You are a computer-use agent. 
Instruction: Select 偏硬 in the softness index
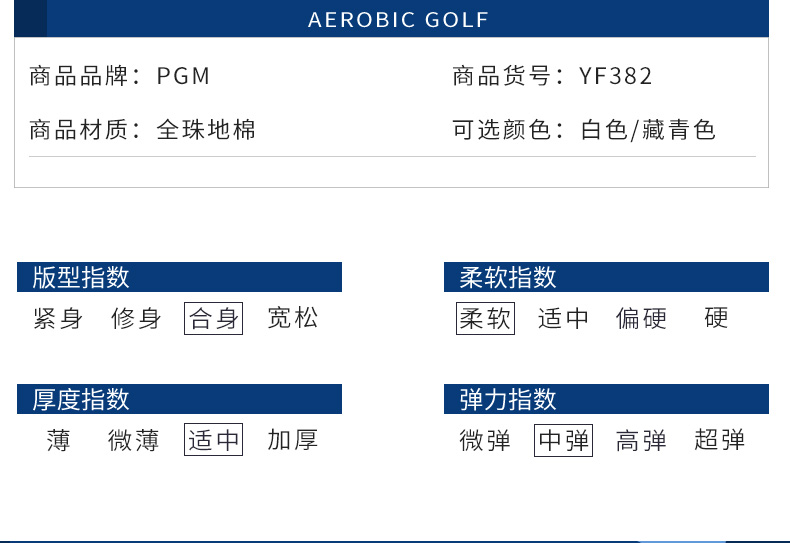642,319
